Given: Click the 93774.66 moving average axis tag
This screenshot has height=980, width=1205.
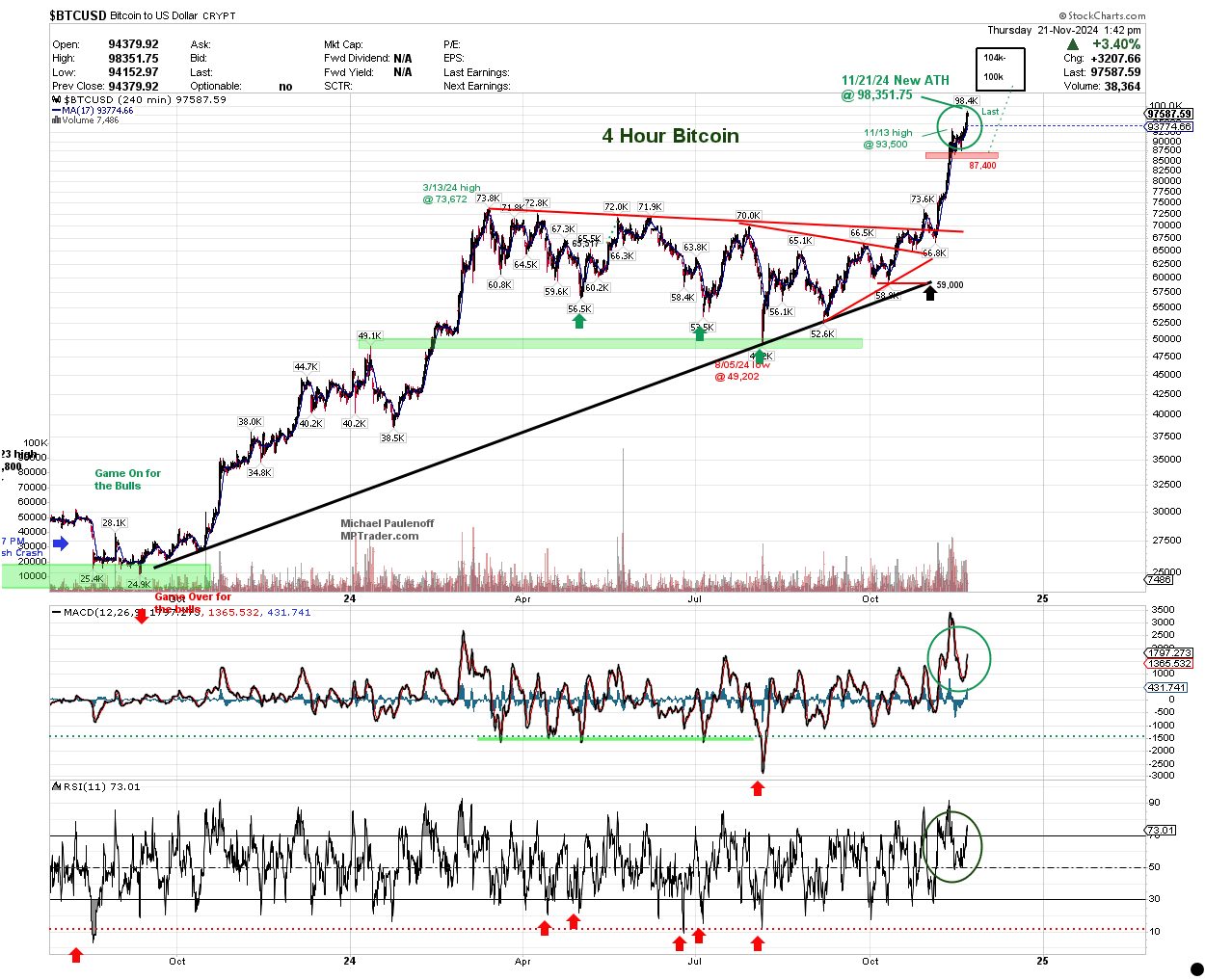Looking at the screenshot, I should (1170, 126).
